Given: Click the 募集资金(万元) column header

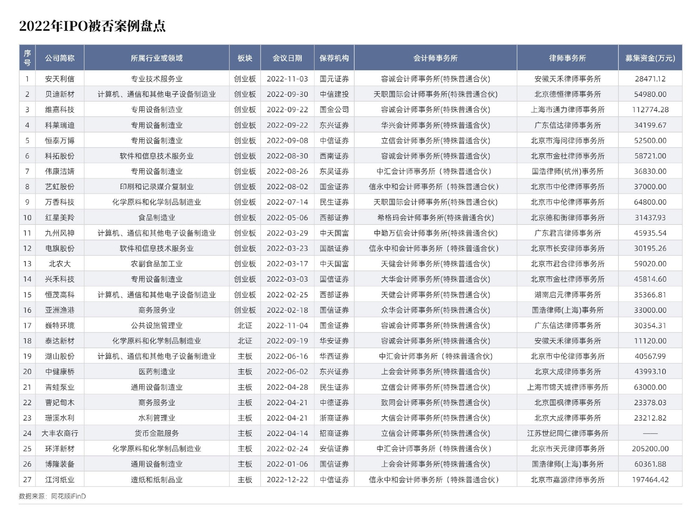Looking at the screenshot, I should 650,58.
